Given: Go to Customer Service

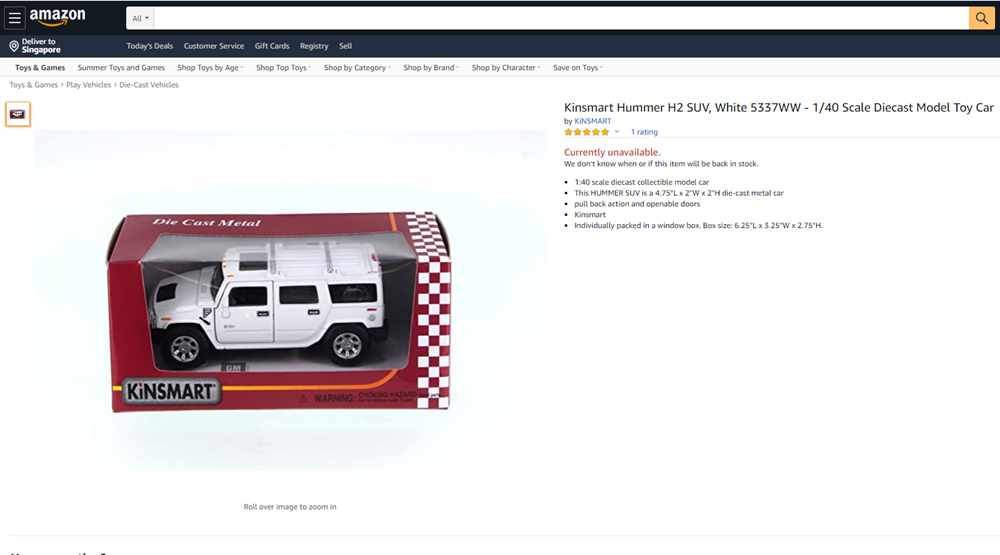Looking at the screenshot, I should pos(214,46).
